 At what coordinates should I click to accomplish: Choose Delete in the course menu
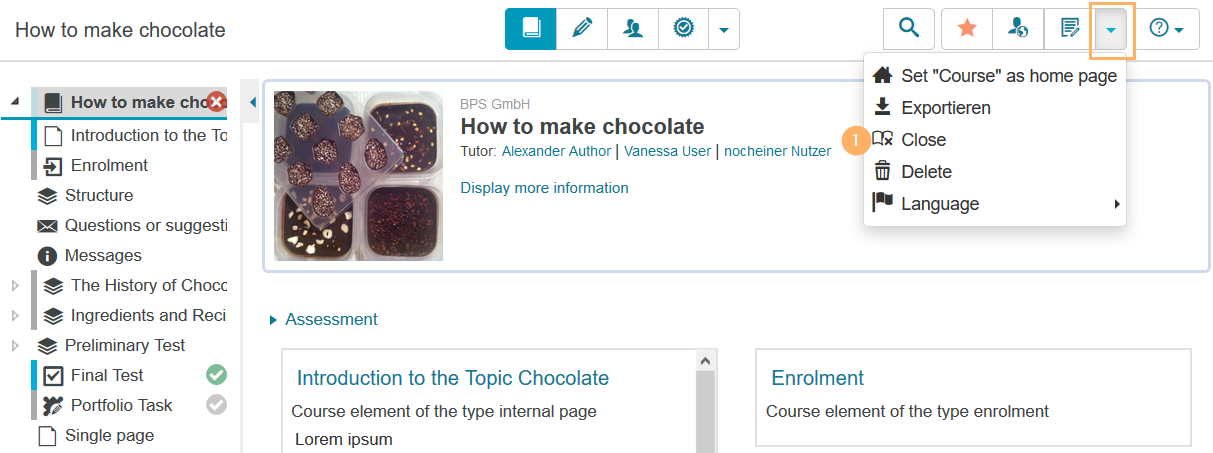click(x=926, y=172)
